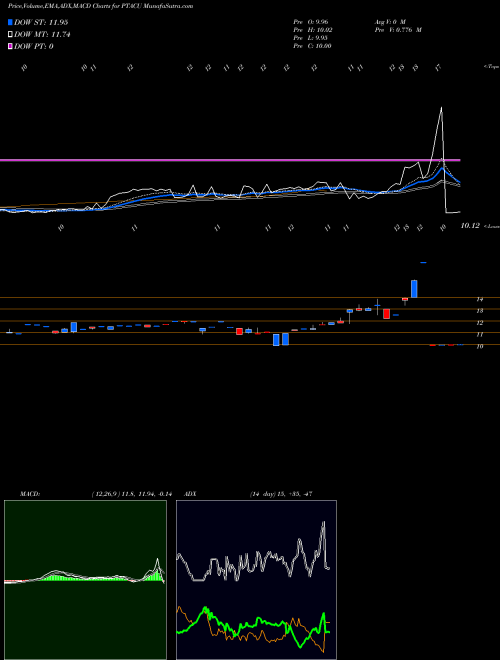This screenshot has height=660, width=500.
Task: Click the 'Pre C: 10.00' value
Action: click(313, 46)
